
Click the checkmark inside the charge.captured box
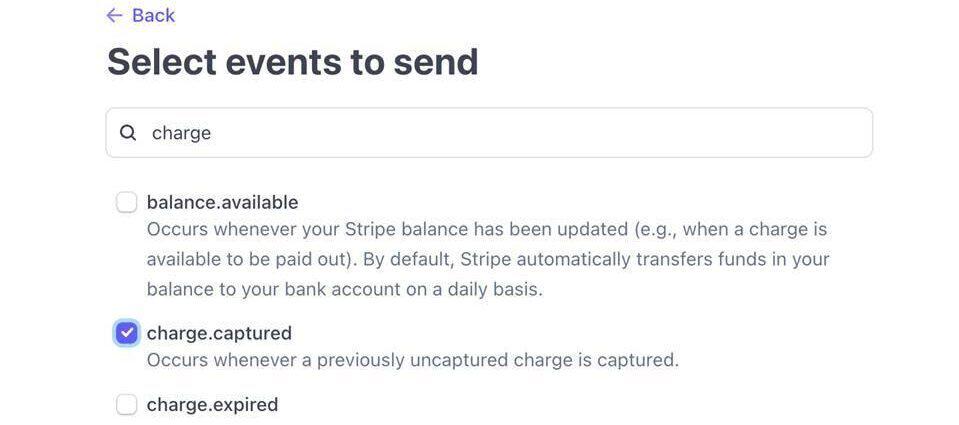coord(126,333)
